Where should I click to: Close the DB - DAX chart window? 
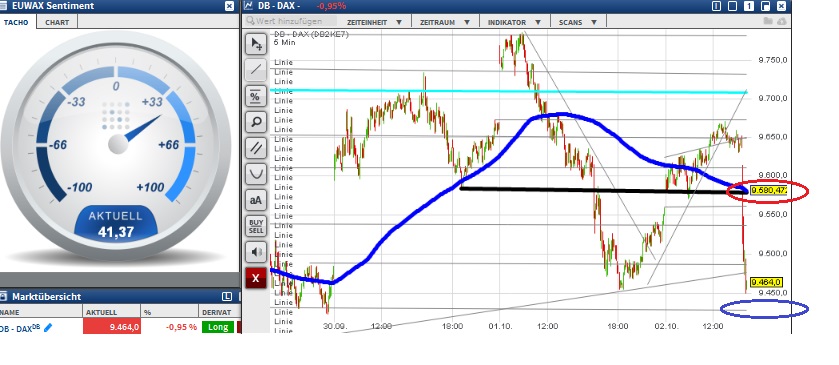point(782,6)
